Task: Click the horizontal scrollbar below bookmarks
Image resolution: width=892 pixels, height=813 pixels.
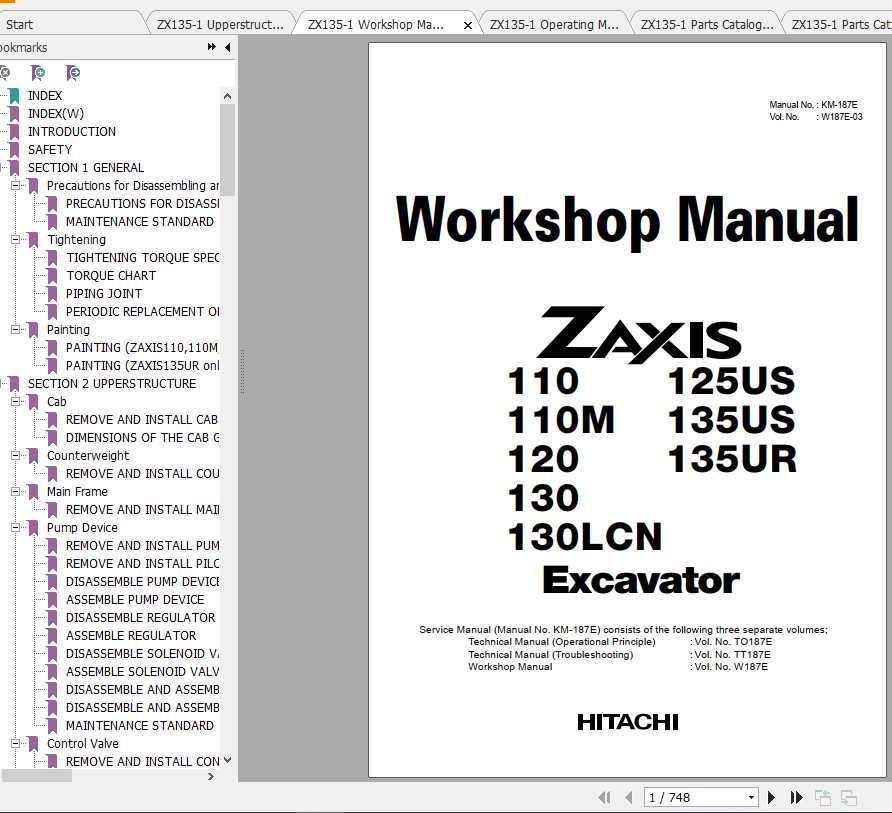Action: pos(37,775)
